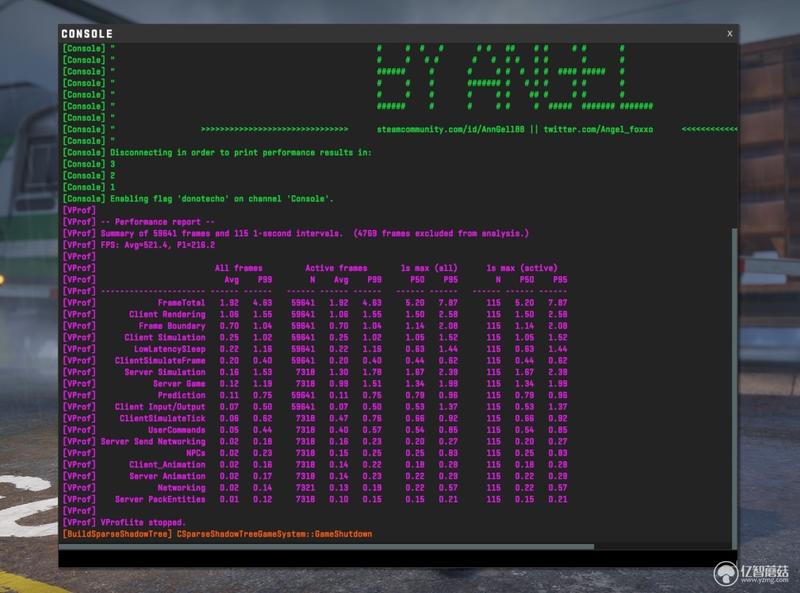Click the horizontal scrollbar at console bottom
Viewport: 800px width, 593px height.
click(327, 547)
